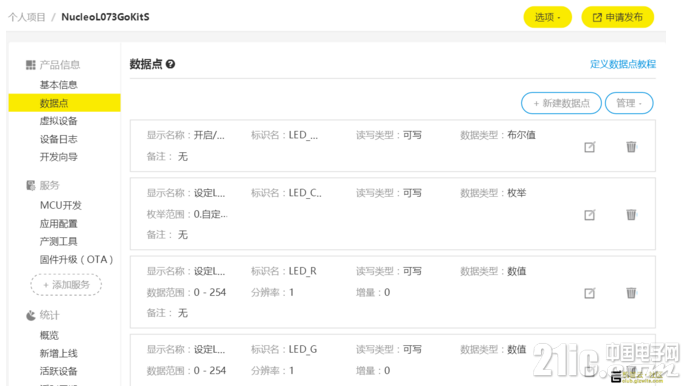Viewport: 687px width, 386px height.
Task: Delete the boolean LED on/off data point
Action: coord(631,146)
